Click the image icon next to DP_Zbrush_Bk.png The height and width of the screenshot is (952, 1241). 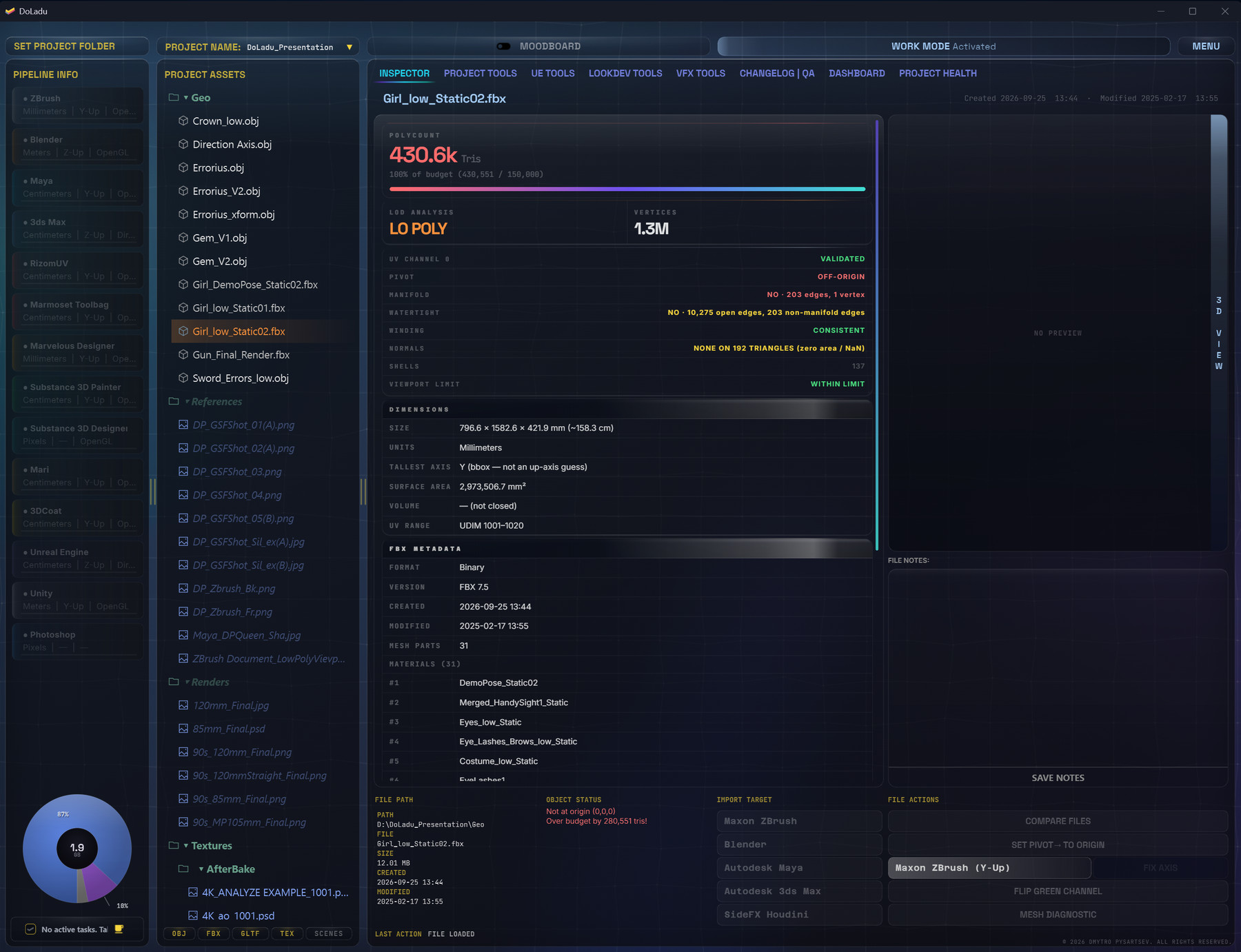[x=183, y=588]
